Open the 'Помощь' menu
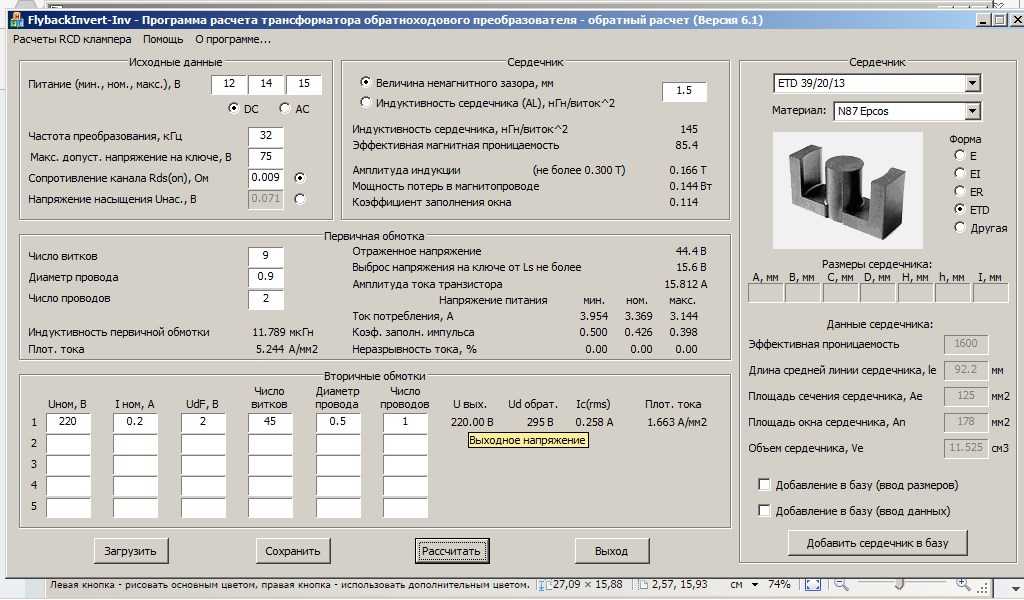This screenshot has width=1024, height=600. [x=163, y=39]
